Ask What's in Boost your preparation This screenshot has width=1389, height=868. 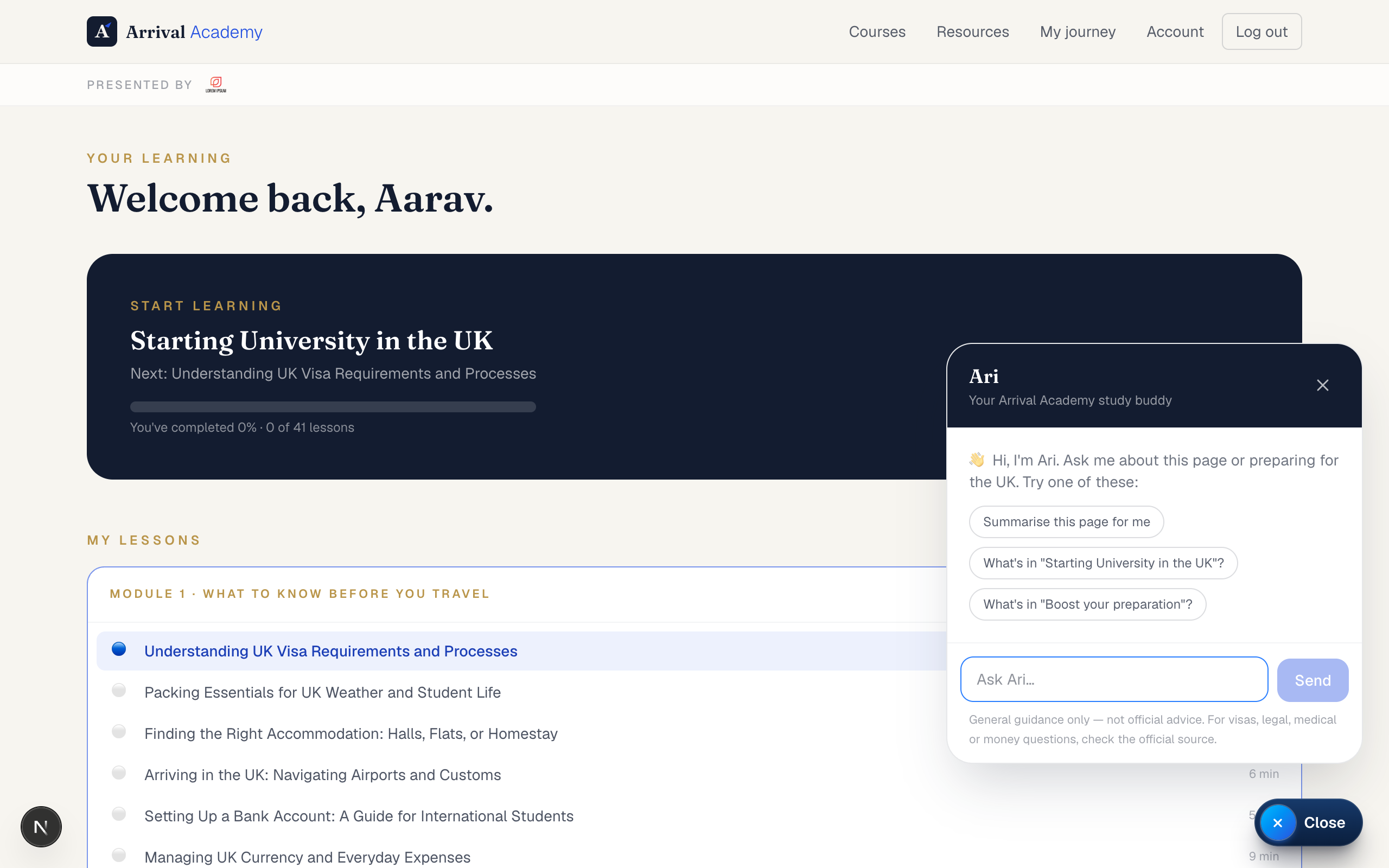tap(1087, 604)
